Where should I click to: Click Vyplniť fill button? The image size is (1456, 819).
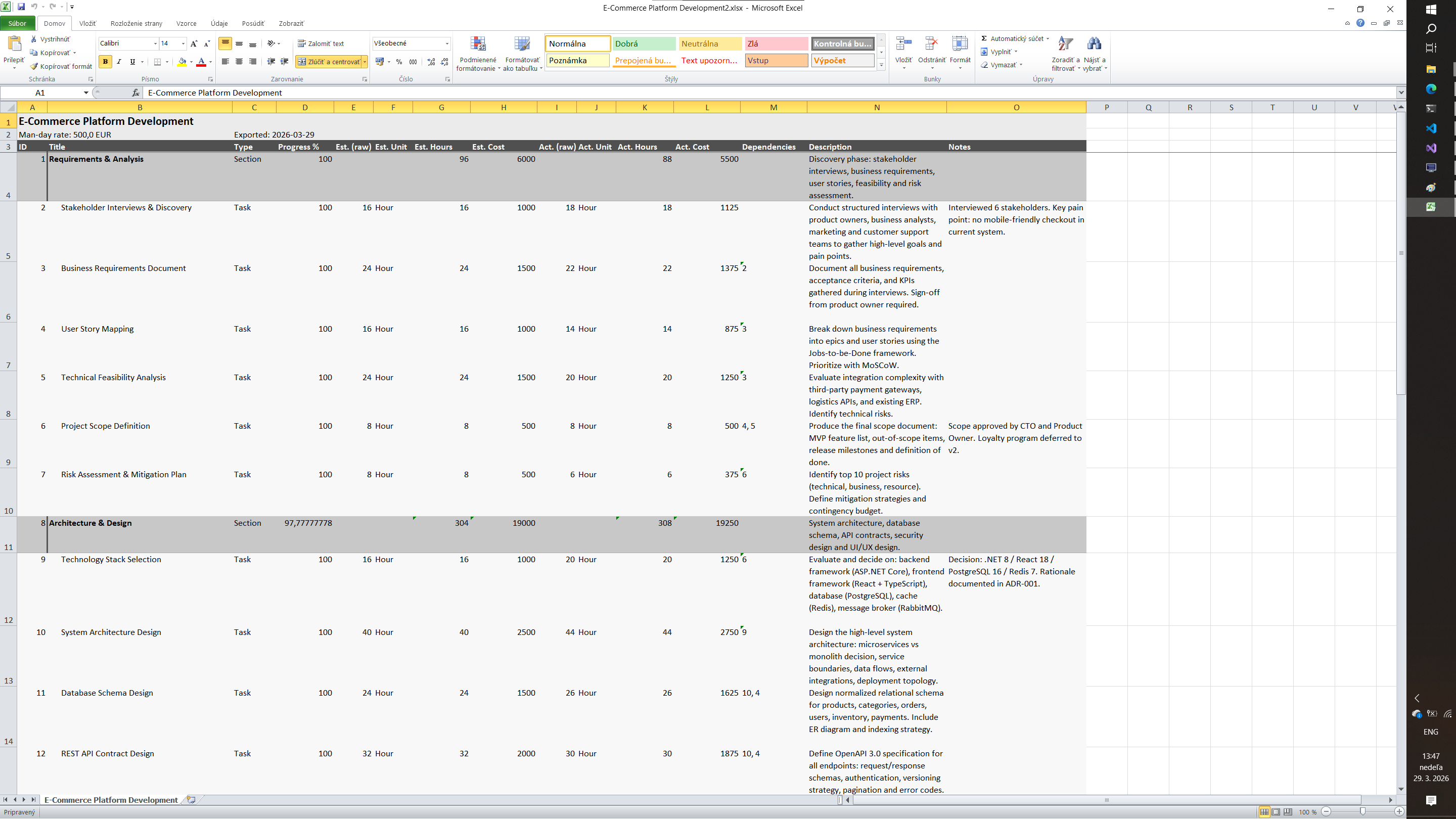click(999, 52)
